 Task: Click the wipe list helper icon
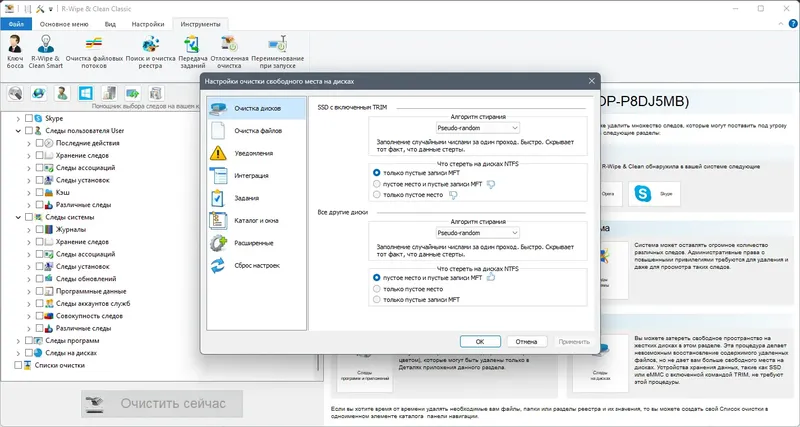click(x=156, y=93)
